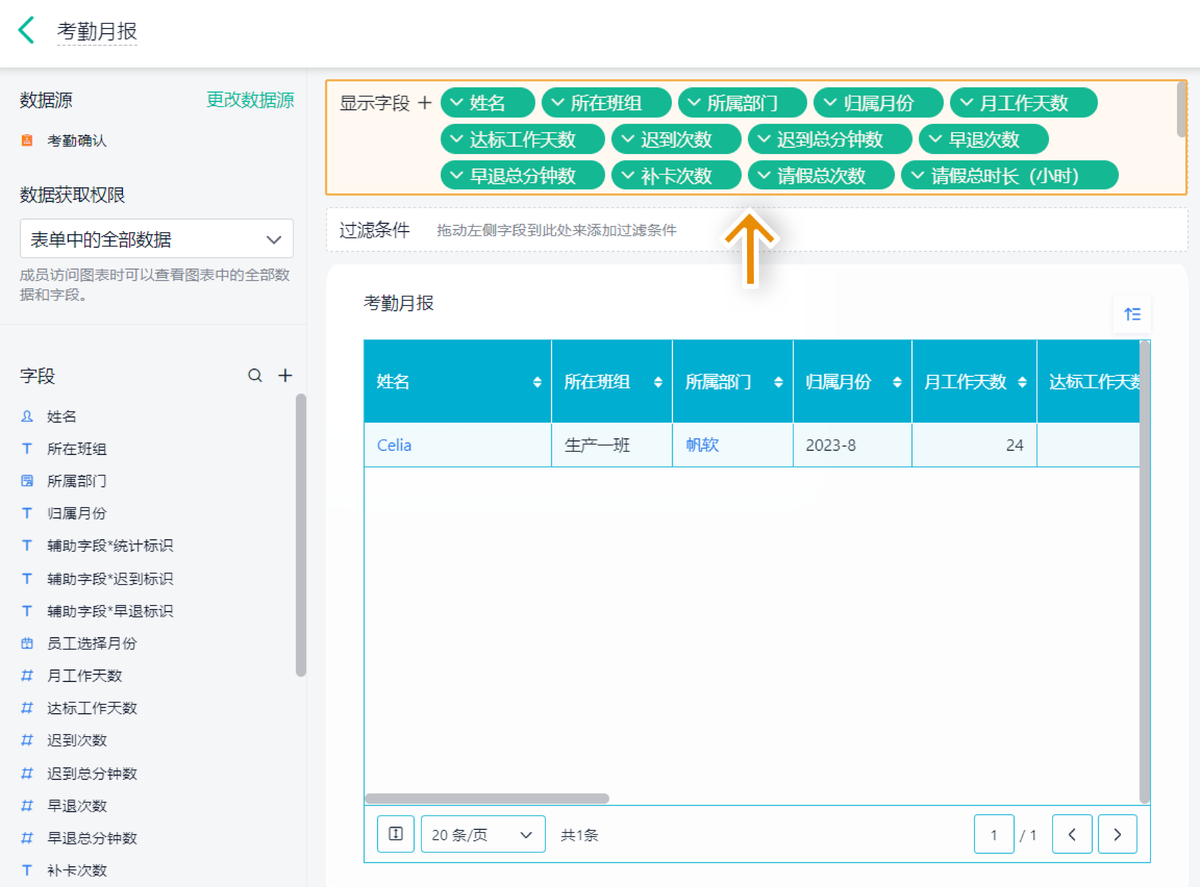Click the row height icon beside page size selector

[395, 833]
